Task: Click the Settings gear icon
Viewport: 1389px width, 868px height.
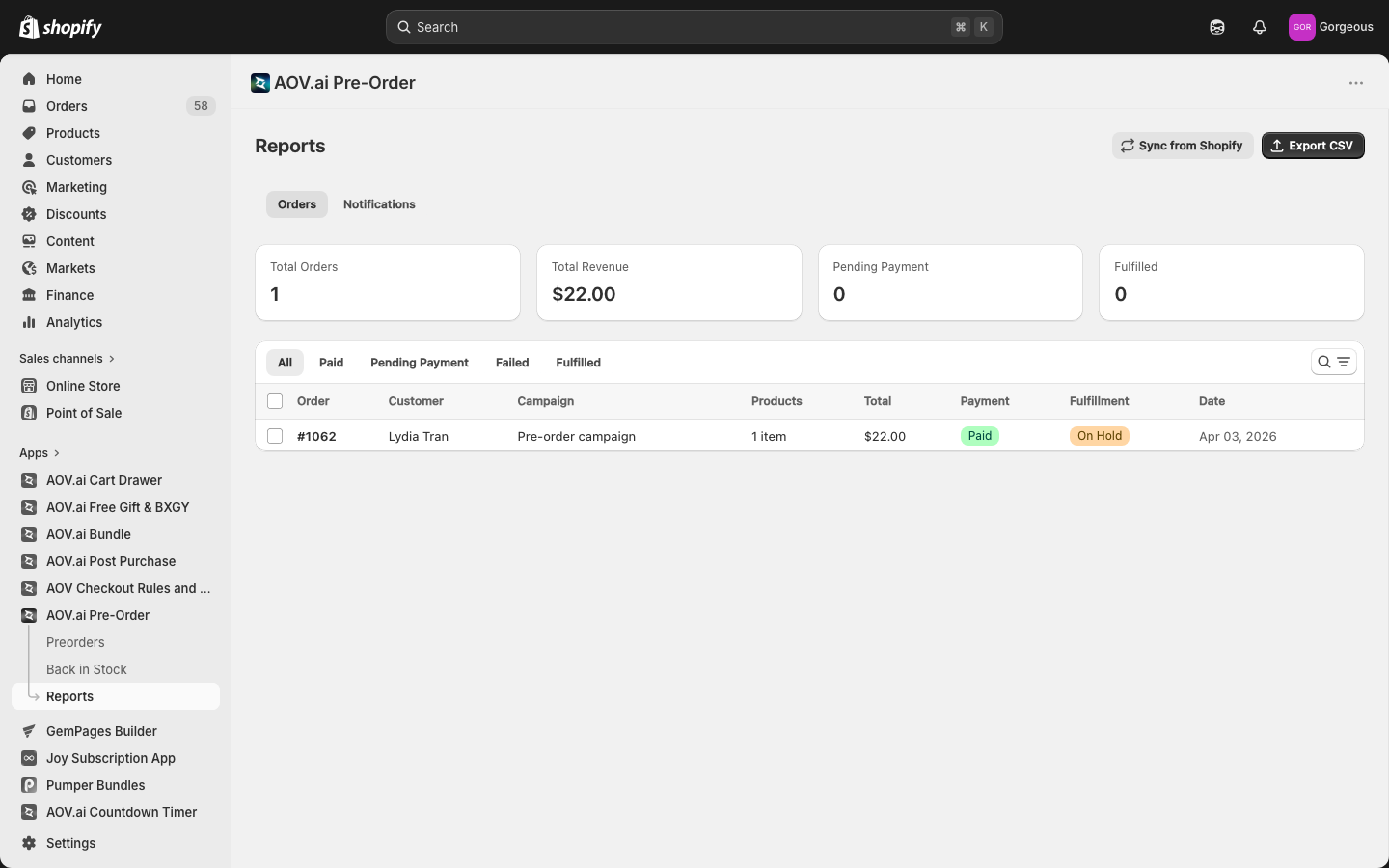Action: click(29, 843)
